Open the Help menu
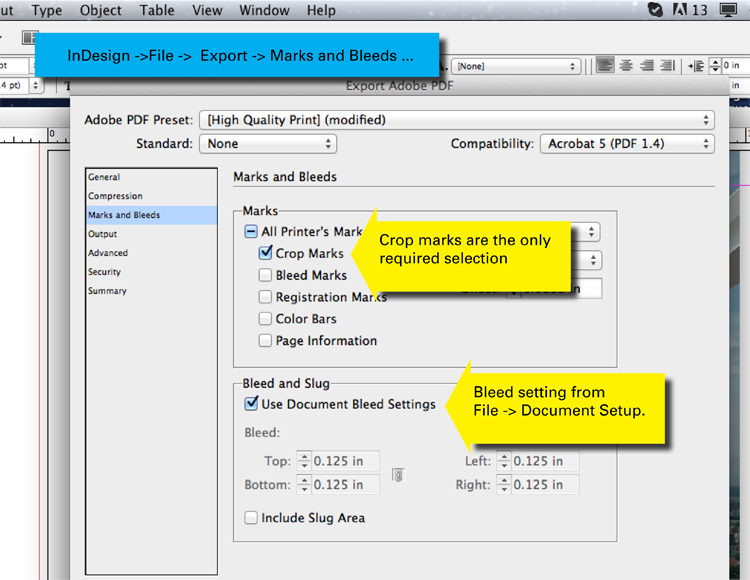Screen dimensions: 750x580 tap(321, 10)
